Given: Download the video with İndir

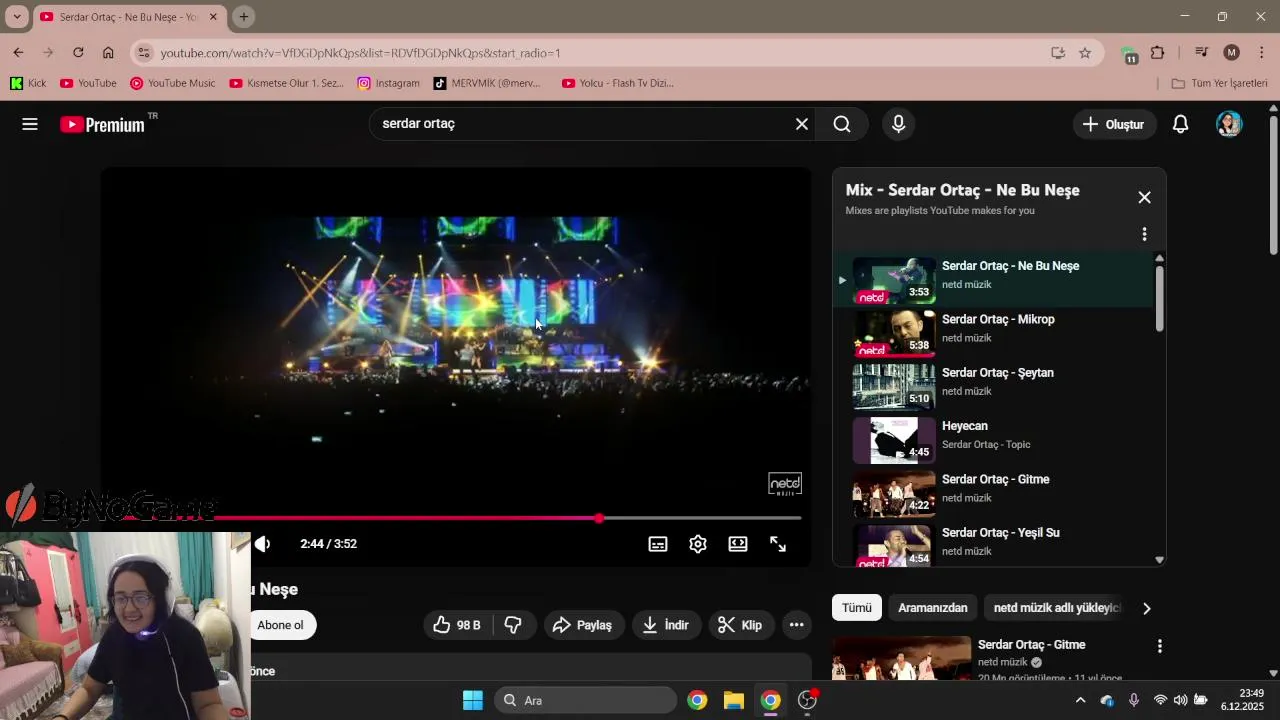Looking at the screenshot, I should coord(666,625).
